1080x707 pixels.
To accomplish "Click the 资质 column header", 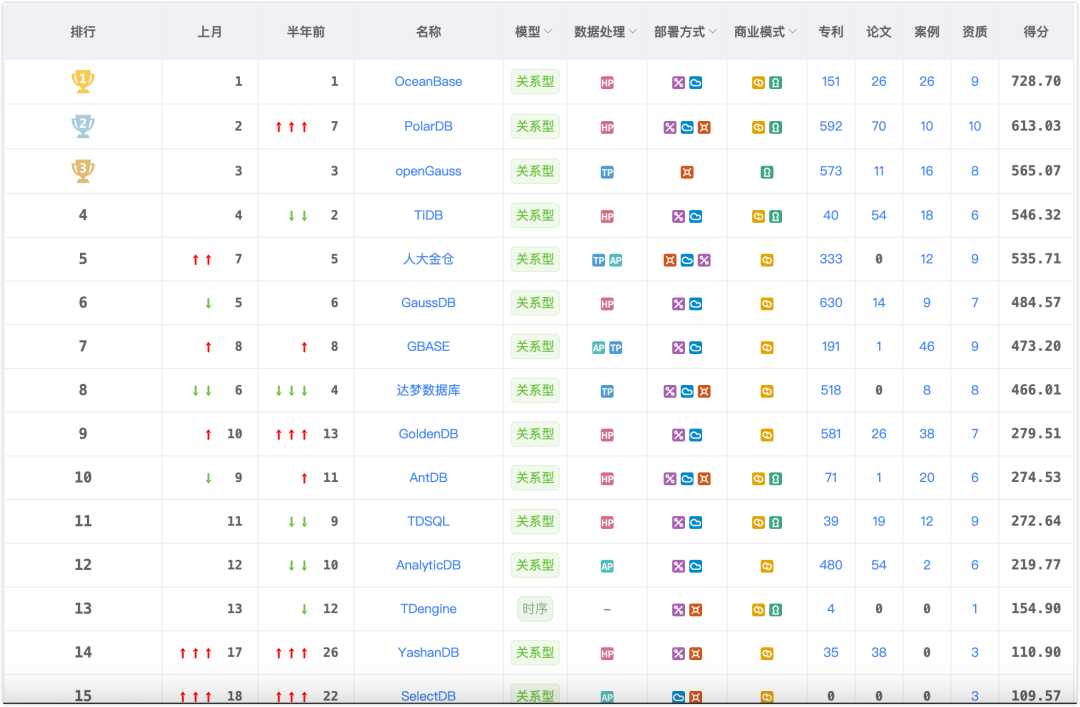I will pyautogui.click(x=975, y=32).
